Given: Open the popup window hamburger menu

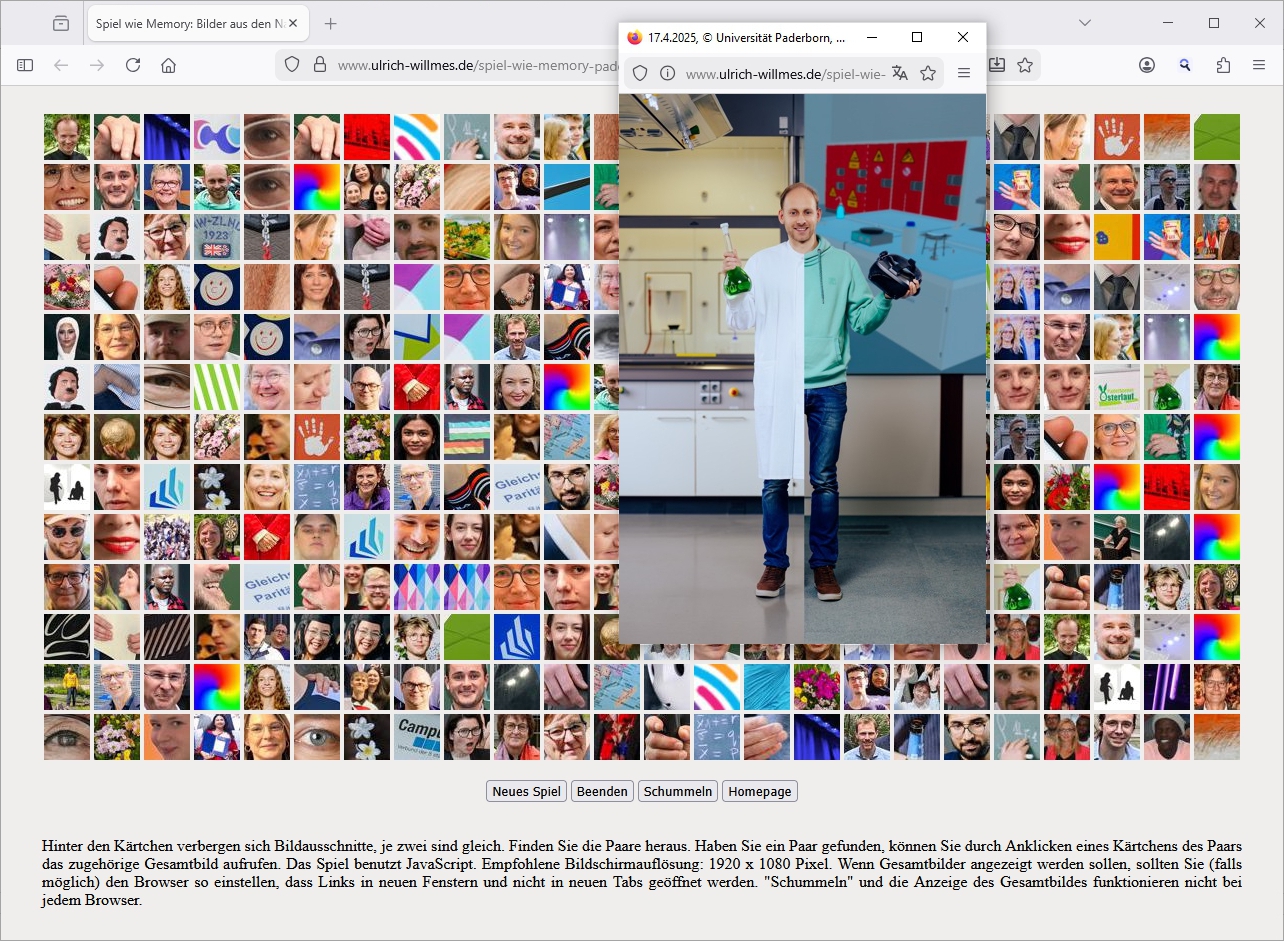Looking at the screenshot, I should tap(964, 73).
